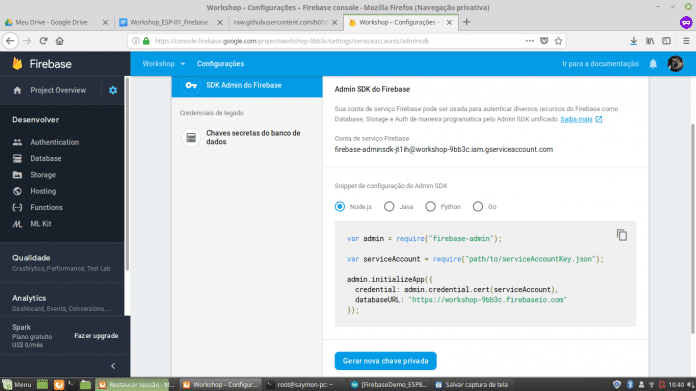The height and width of the screenshot is (391, 696).
Task: Click Hosting globe icon
Action: point(17,191)
